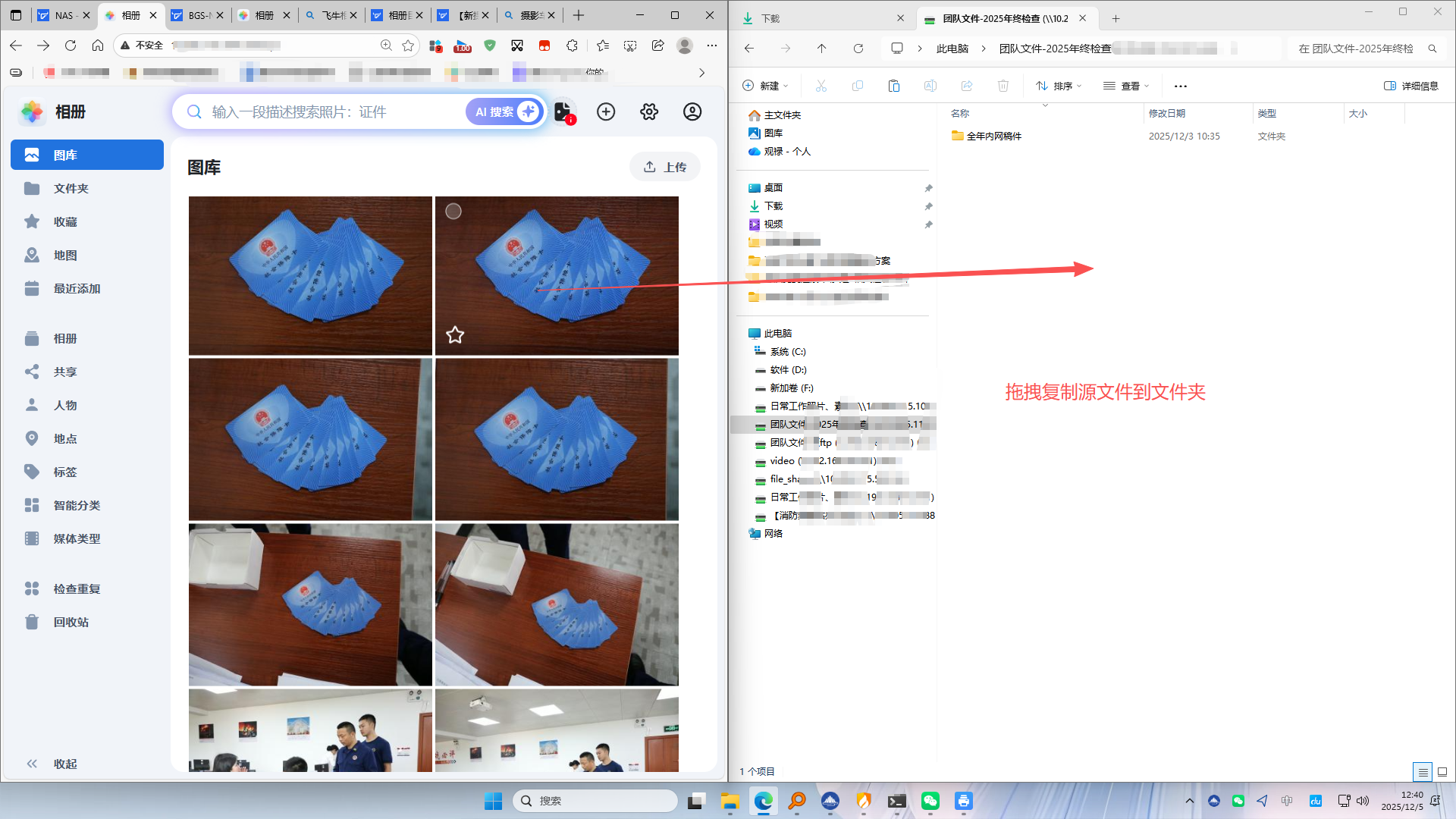This screenshot has width=1456, height=819.
Task: Click the add (plus circle) icon
Action: point(606,112)
